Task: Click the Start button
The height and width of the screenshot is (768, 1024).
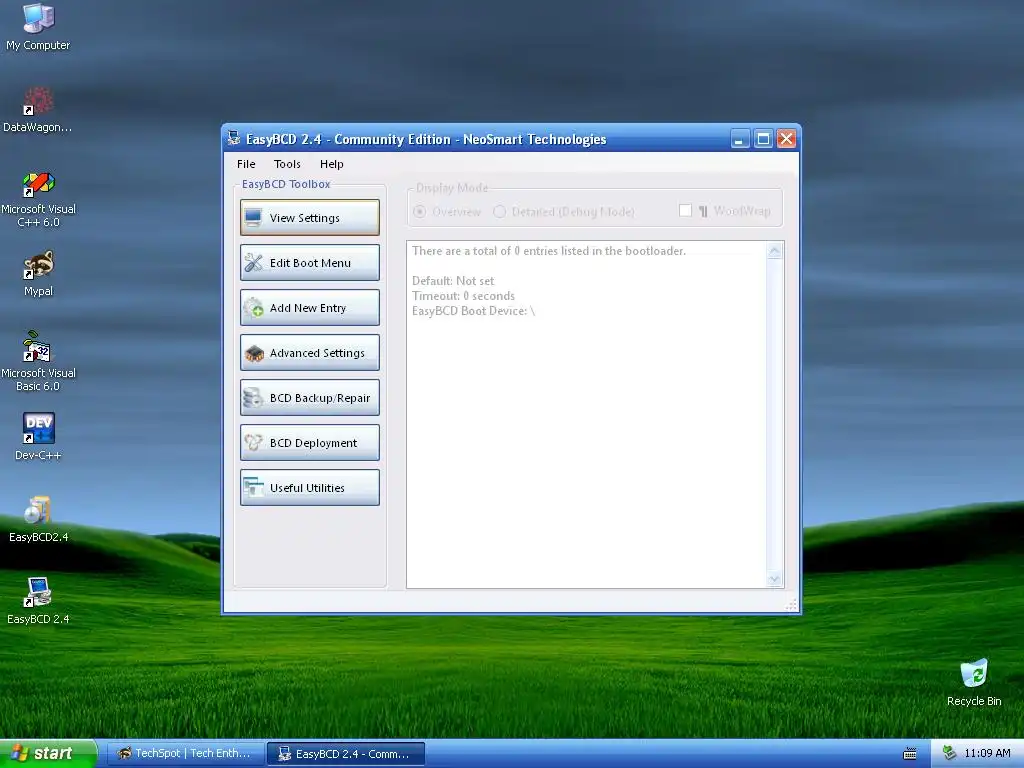Action: click(x=48, y=753)
